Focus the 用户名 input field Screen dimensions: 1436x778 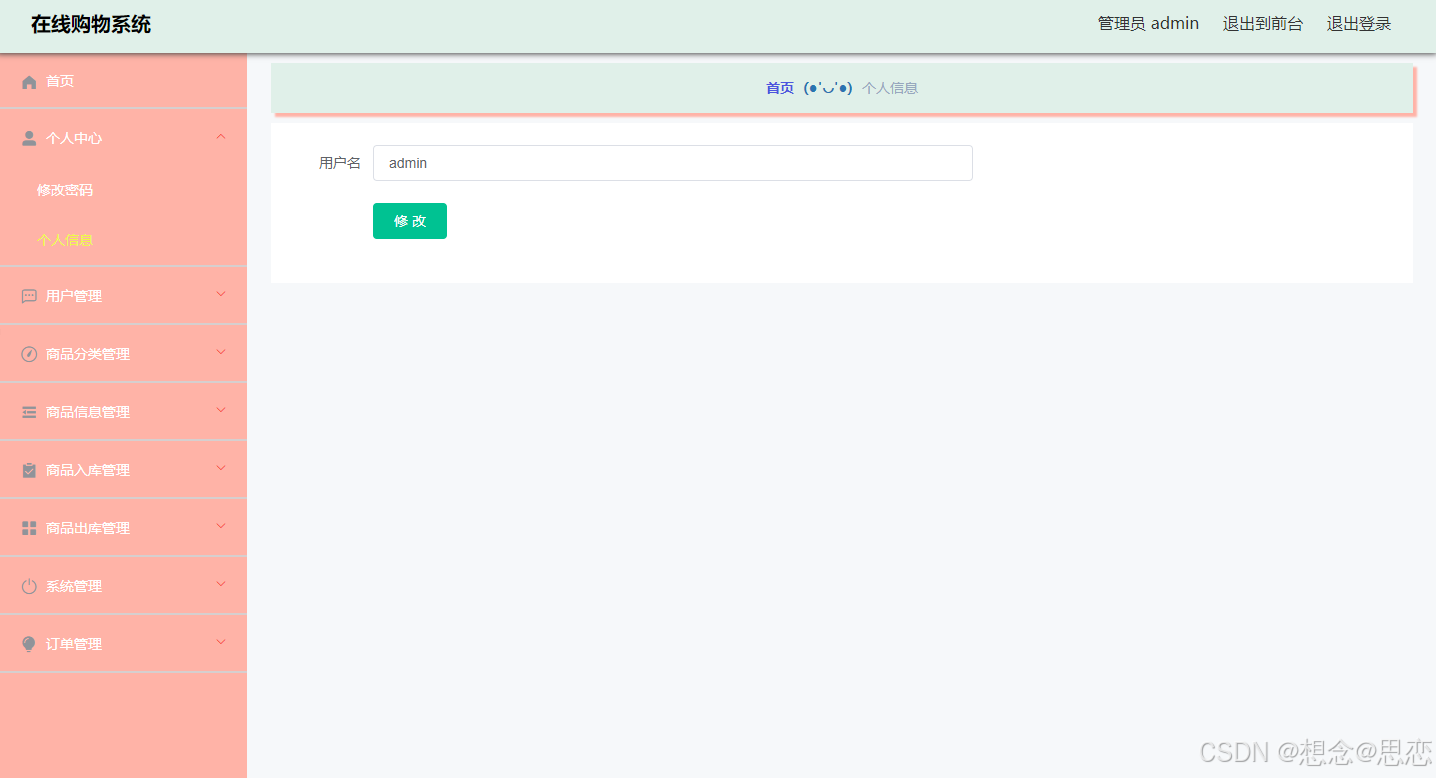pyautogui.click(x=673, y=163)
